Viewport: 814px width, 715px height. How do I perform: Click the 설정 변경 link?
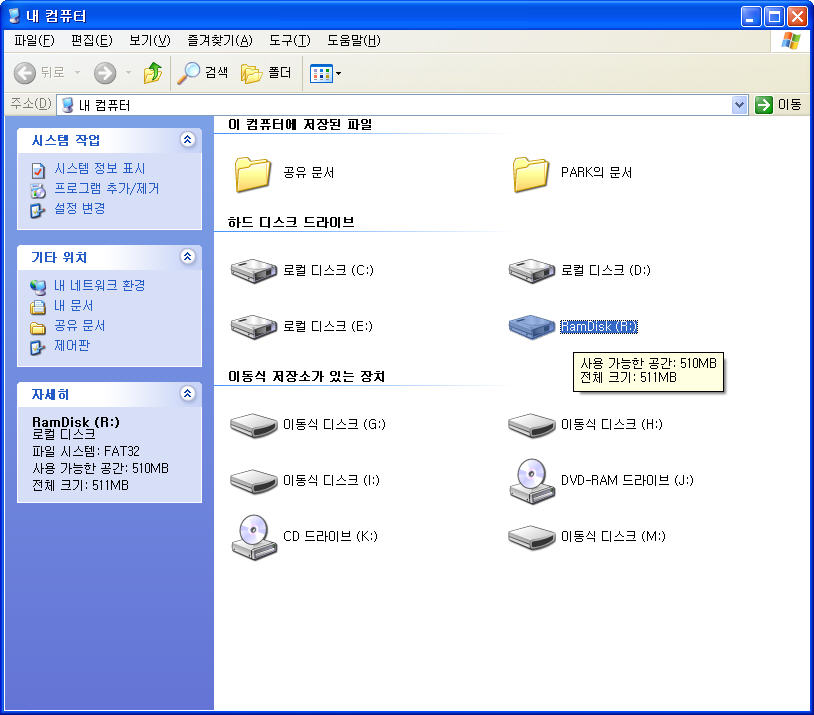pos(80,209)
